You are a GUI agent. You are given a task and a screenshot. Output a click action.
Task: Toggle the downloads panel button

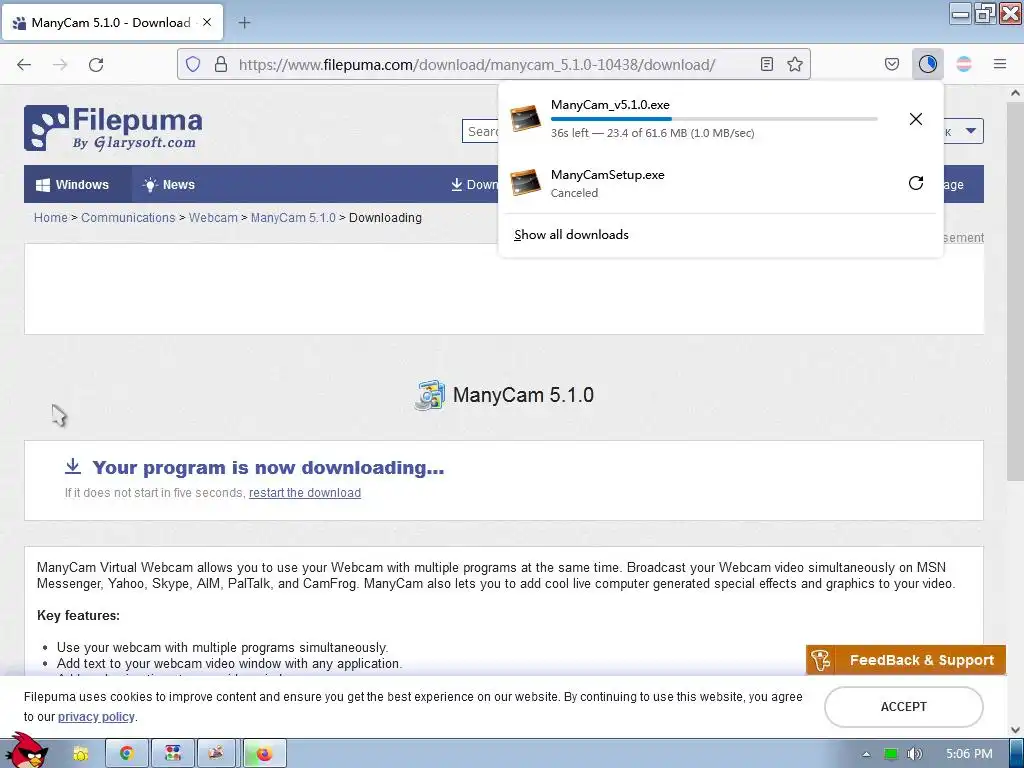pyautogui.click(x=927, y=64)
